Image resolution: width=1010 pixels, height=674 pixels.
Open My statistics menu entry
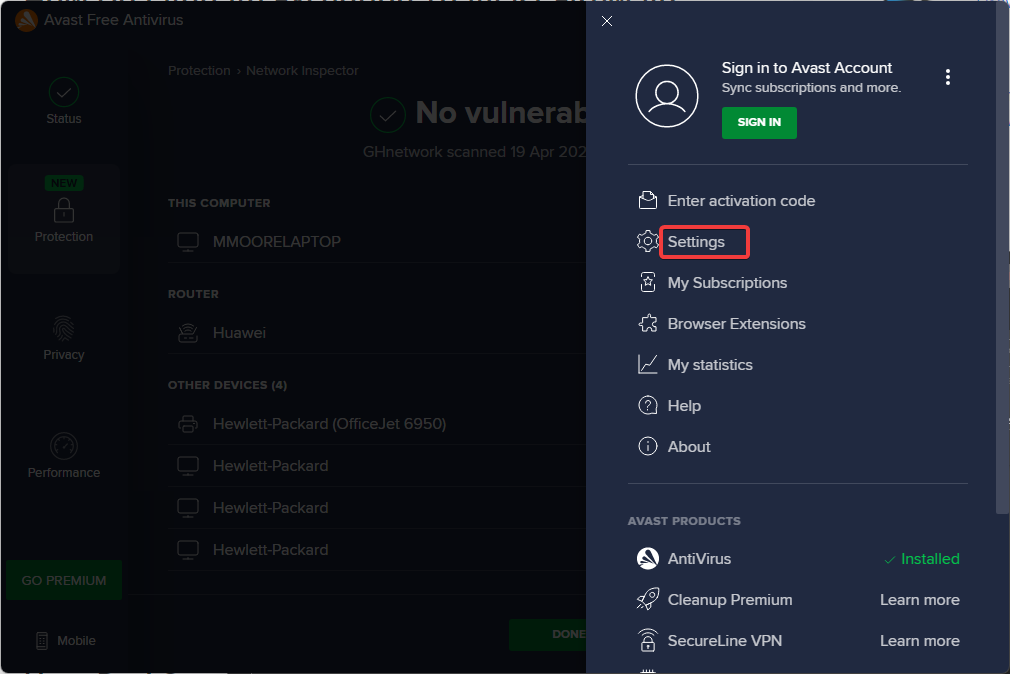point(710,365)
